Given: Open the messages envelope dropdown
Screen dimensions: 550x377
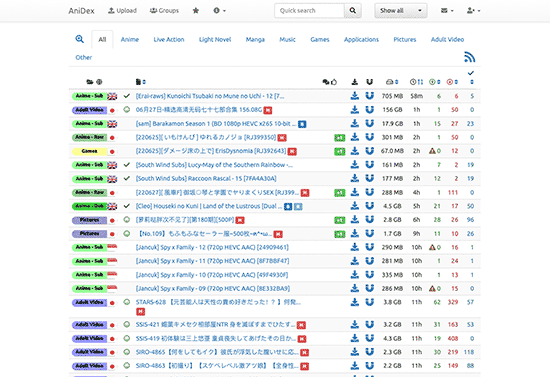Looking at the screenshot, I should [x=447, y=11].
